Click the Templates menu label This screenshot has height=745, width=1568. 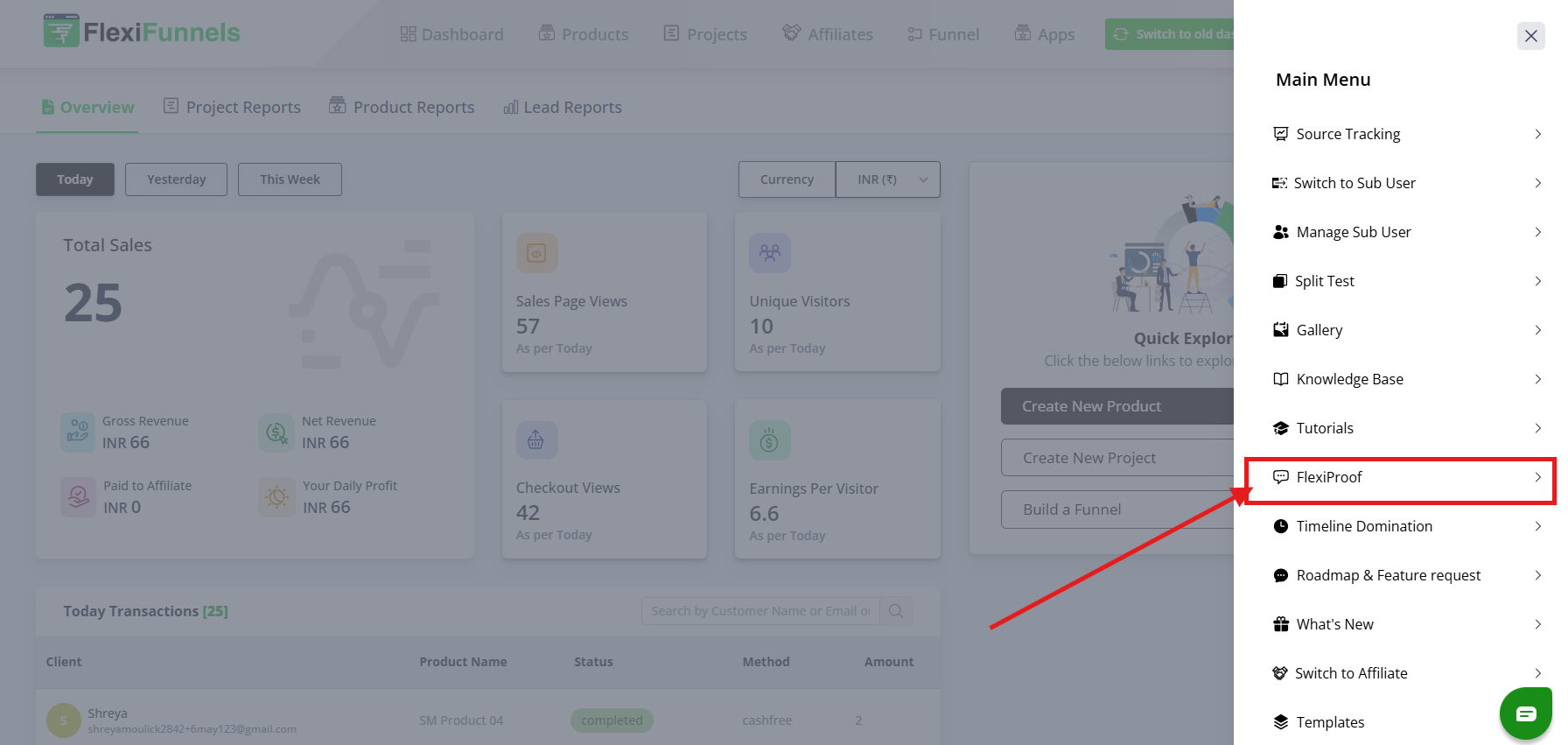(x=1330, y=722)
